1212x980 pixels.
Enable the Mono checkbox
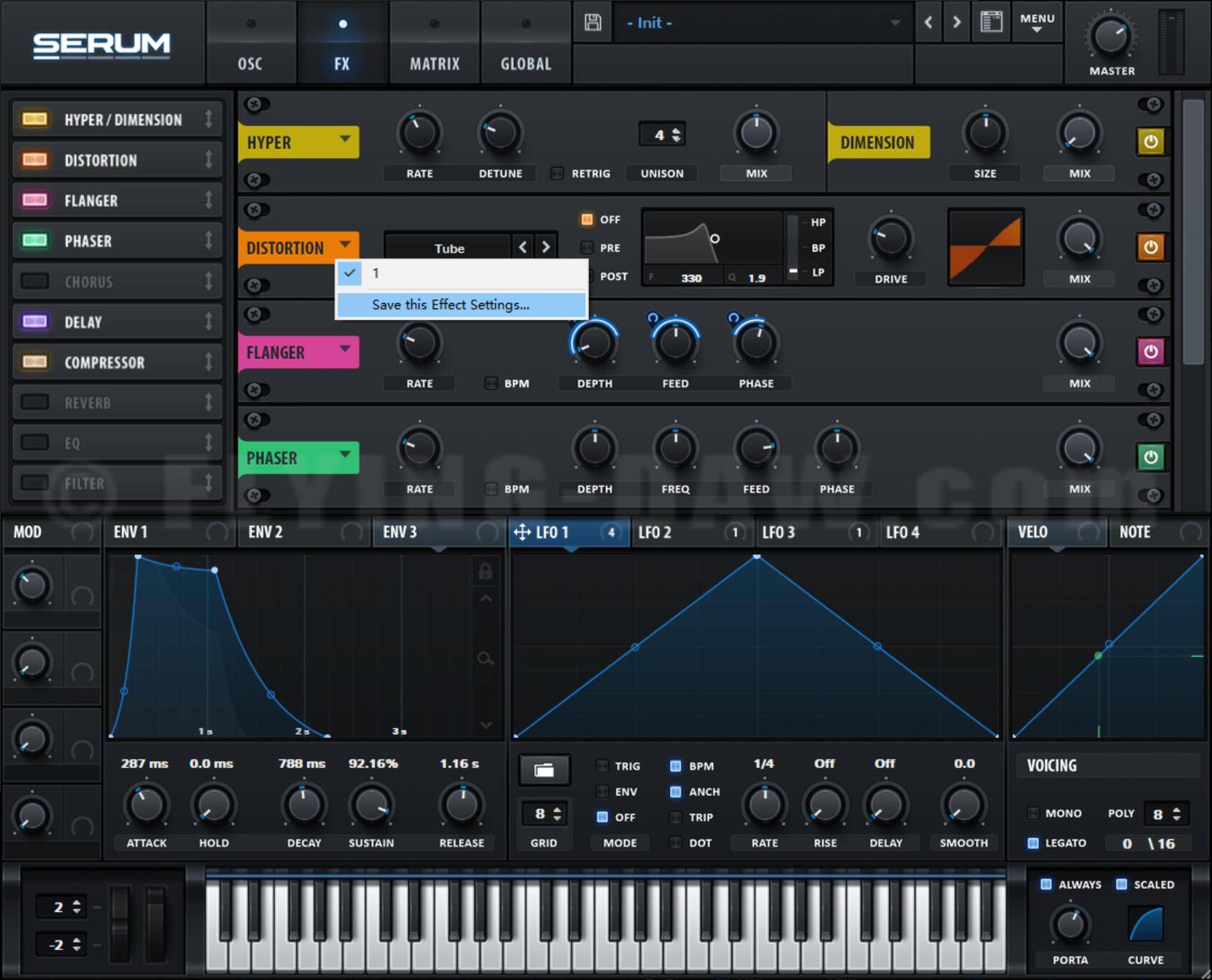point(1032,813)
